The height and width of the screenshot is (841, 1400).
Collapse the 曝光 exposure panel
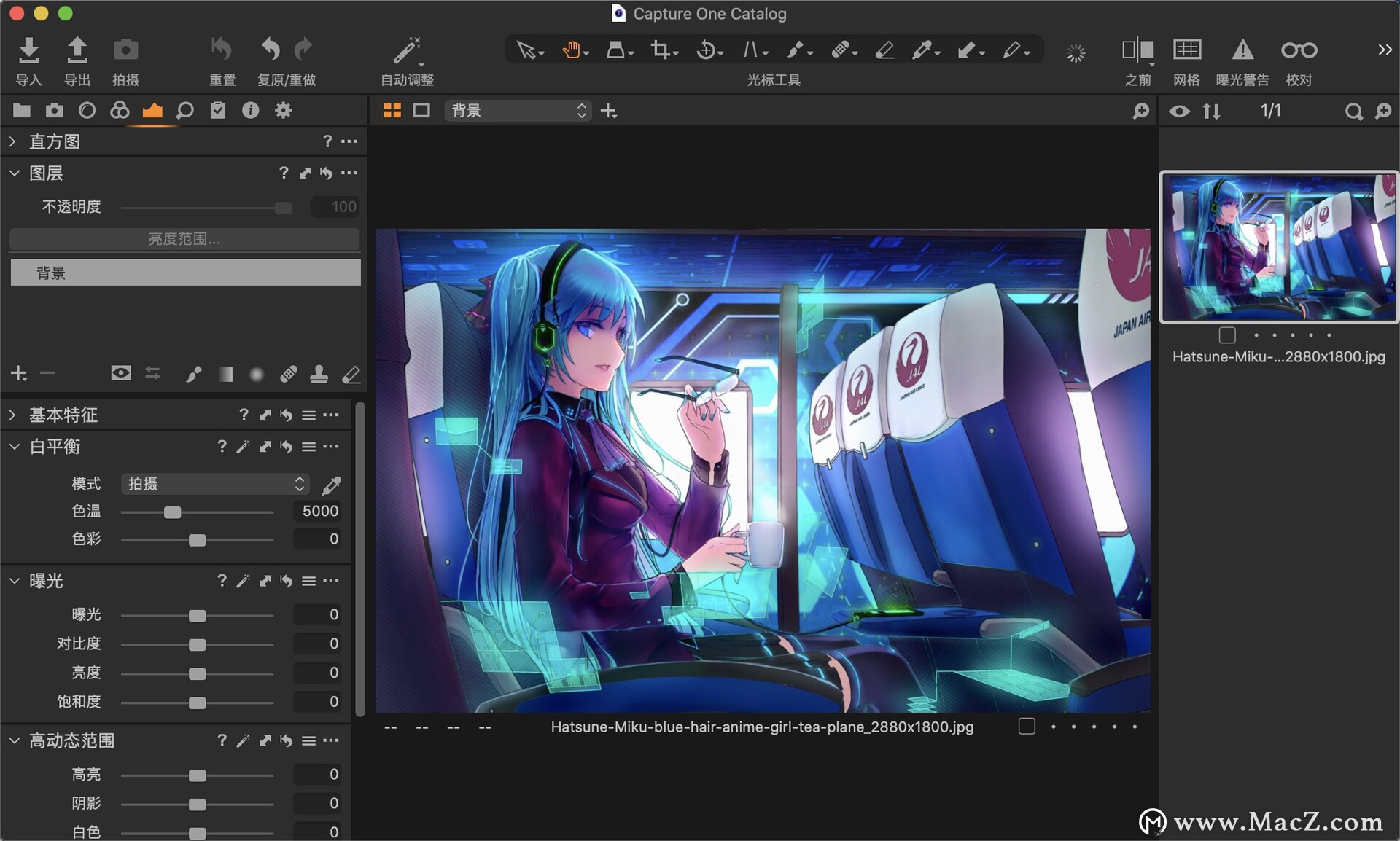[x=14, y=580]
